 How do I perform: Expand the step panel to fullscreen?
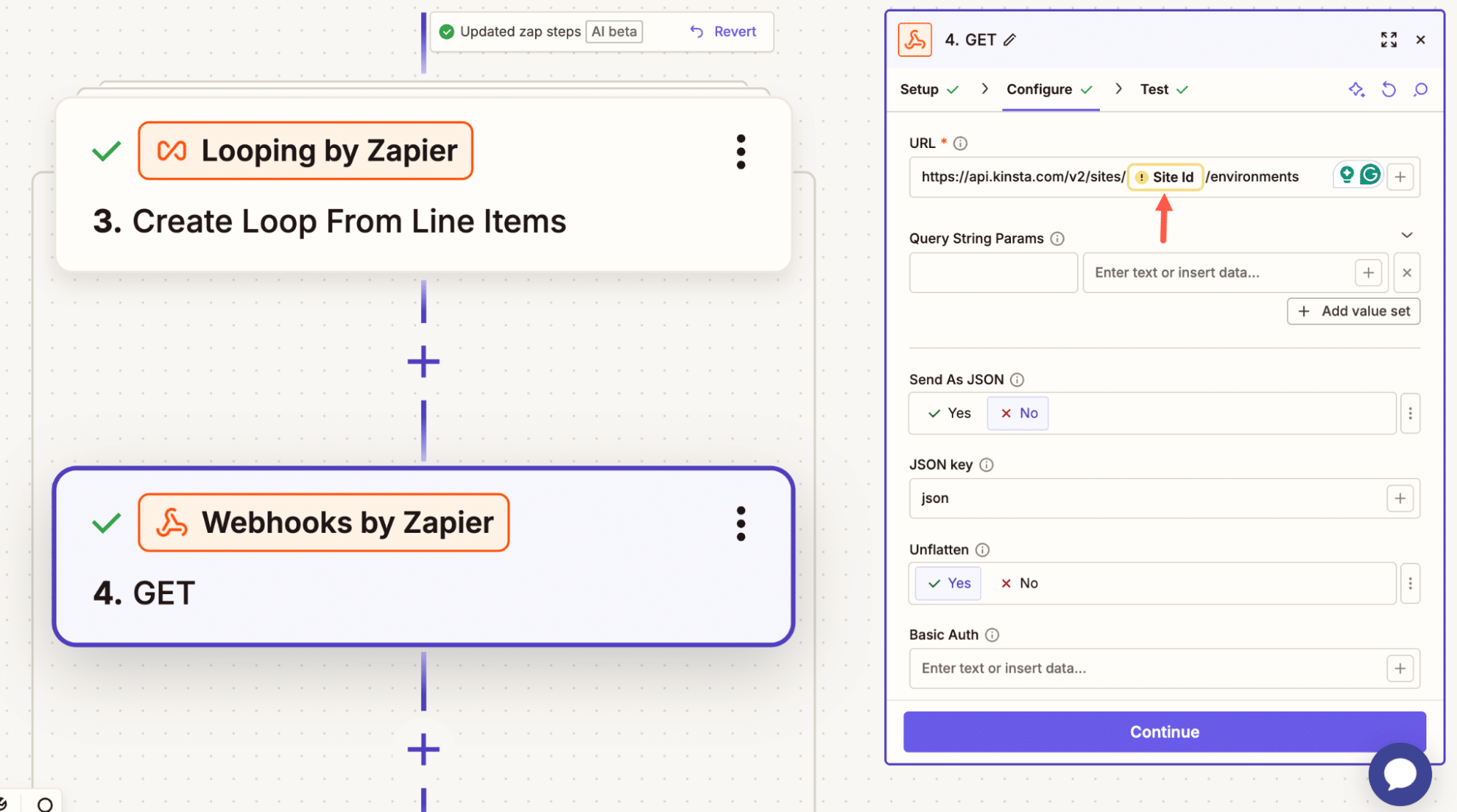coord(1388,39)
